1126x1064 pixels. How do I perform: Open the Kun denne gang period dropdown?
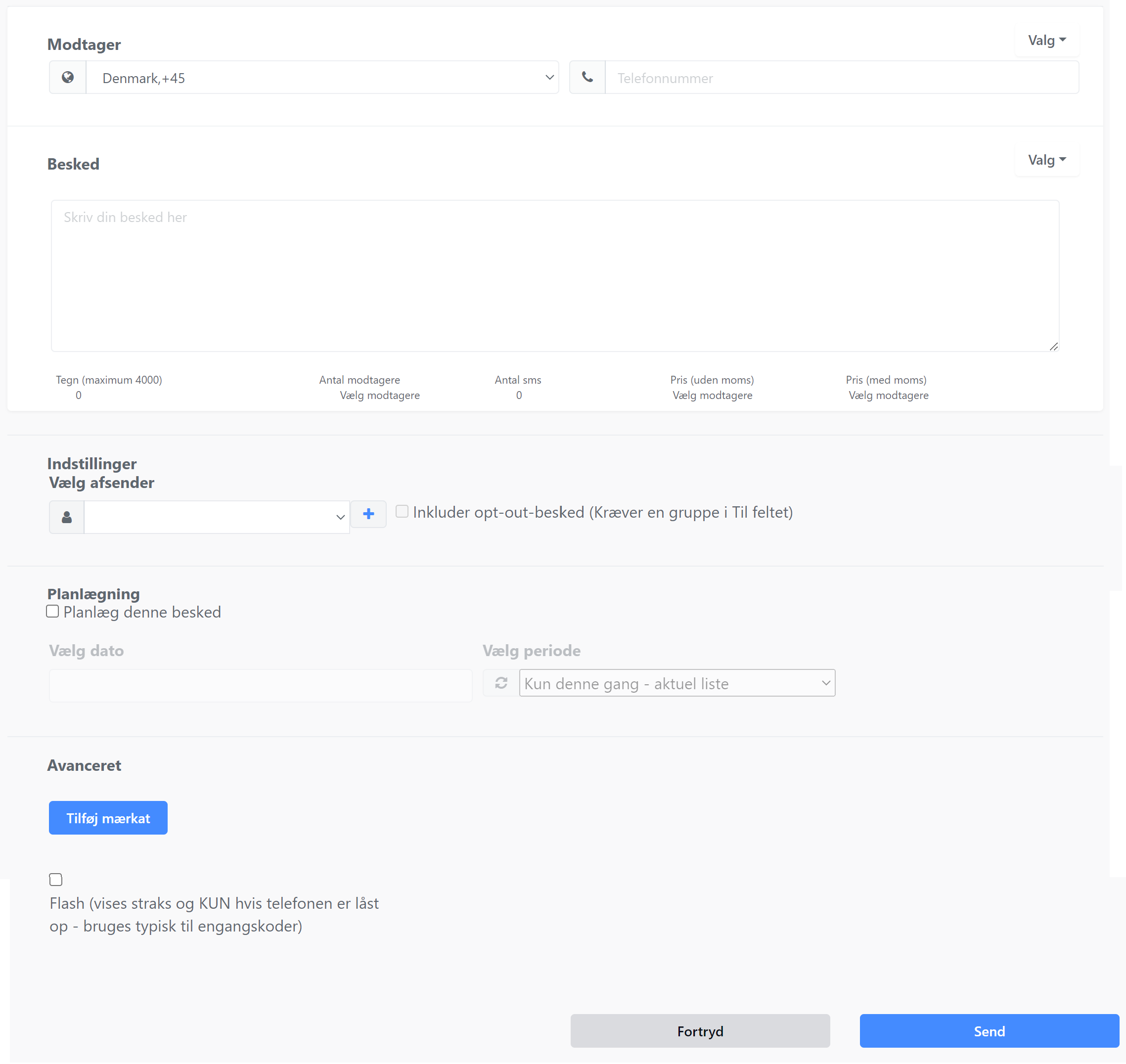[676, 683]
